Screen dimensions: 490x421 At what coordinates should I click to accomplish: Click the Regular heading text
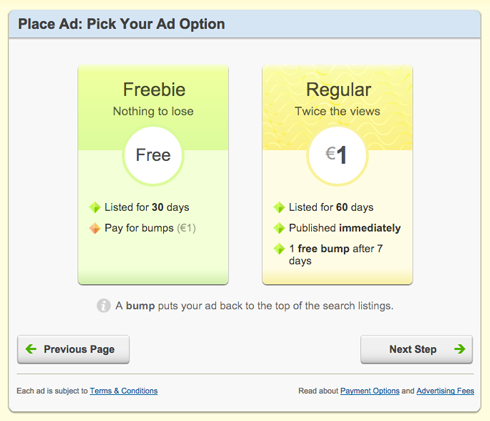pos(338,90)
